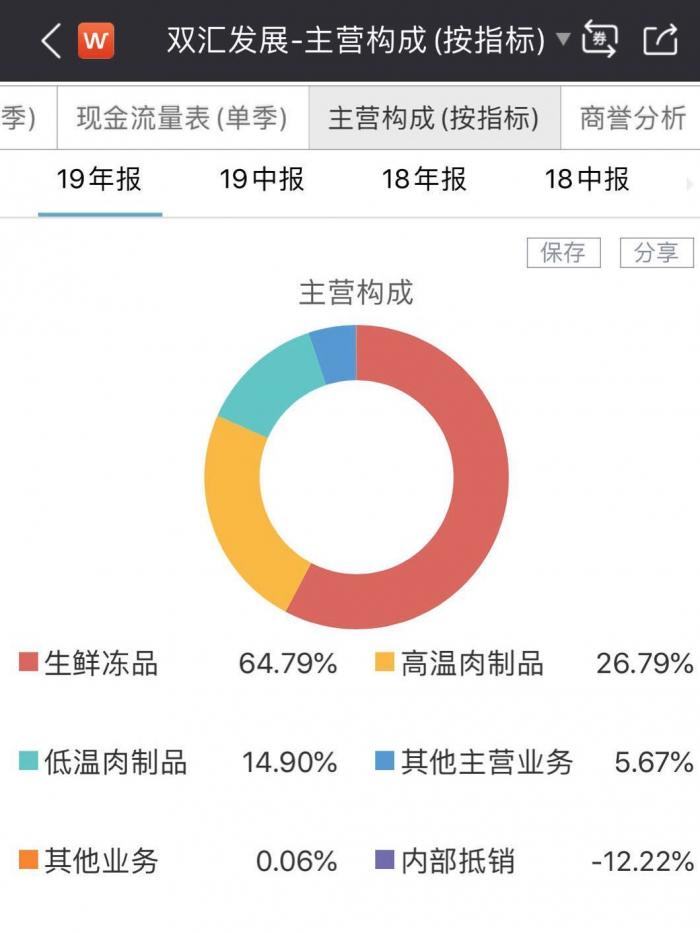The height and width of the screenshot is (933, 700).
Task: Toggle 低温肉制品 teal legend swatch
Action: [x=28, y=763]
